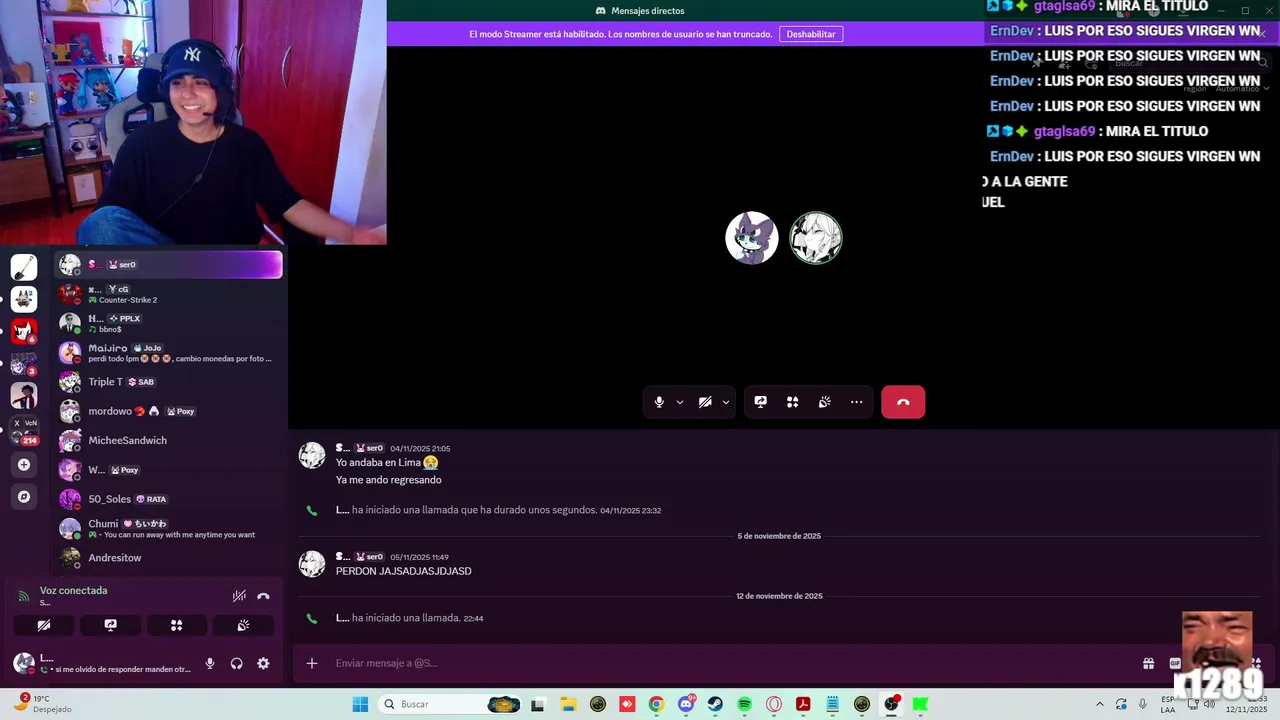Open DM playing Counter-Strike 2

168,294
